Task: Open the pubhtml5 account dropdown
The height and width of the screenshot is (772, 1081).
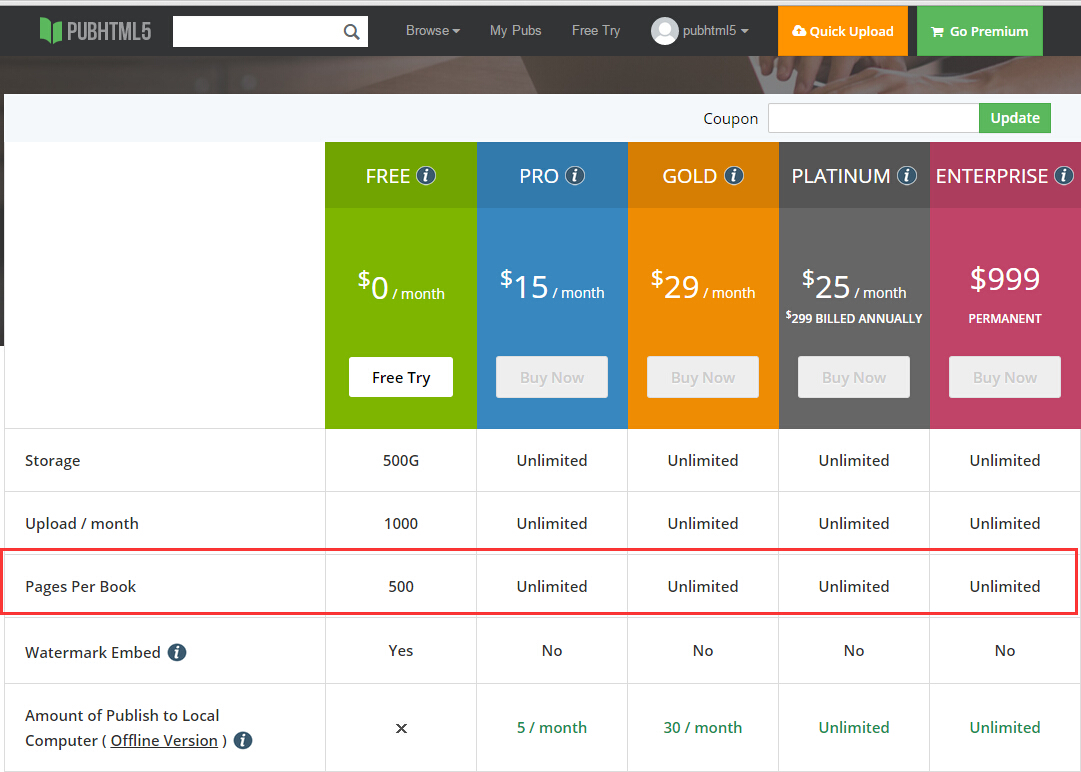Action: 716,31
